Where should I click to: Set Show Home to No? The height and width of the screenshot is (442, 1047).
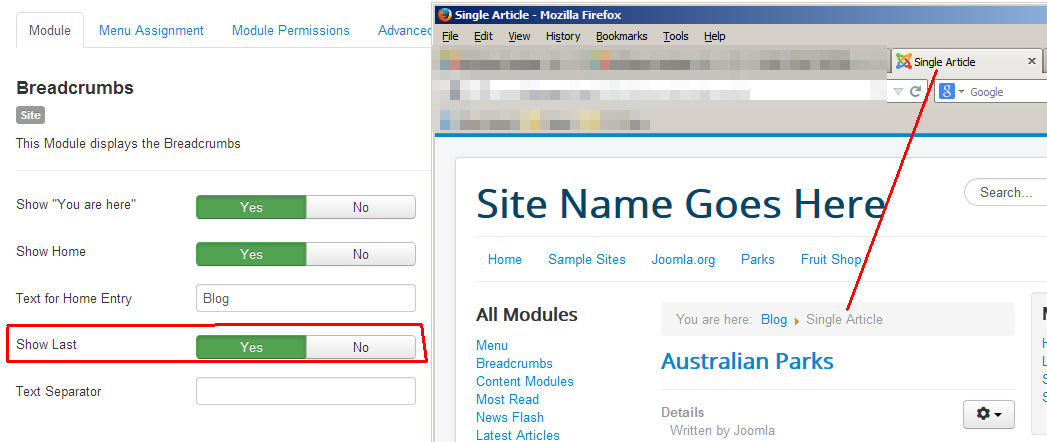[x=360, y=255]
